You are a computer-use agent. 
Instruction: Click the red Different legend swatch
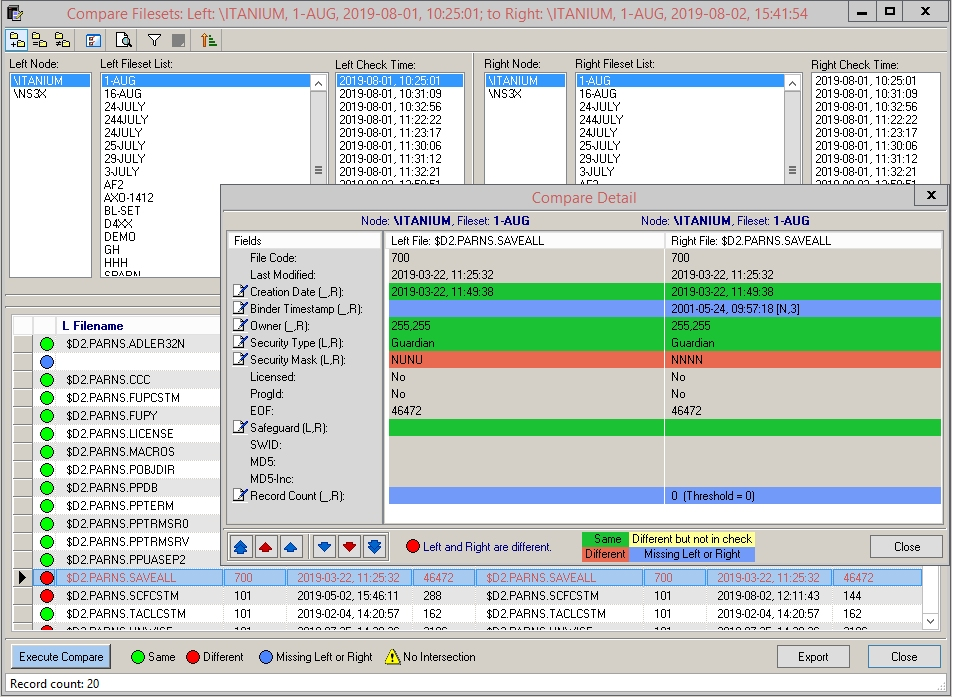[605, 554]
